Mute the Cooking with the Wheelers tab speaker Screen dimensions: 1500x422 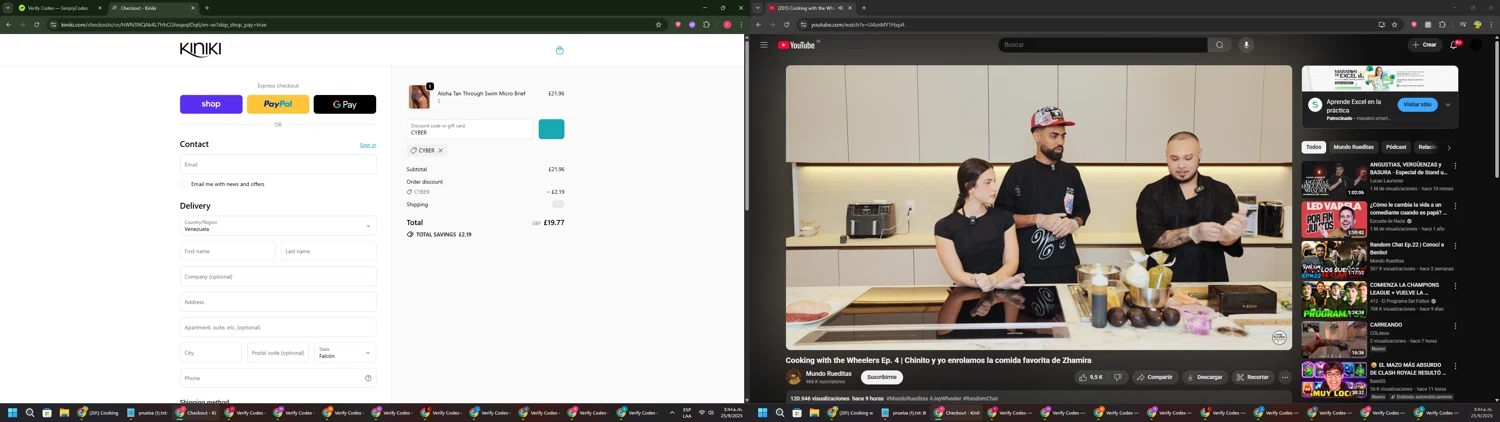click(x=841, y=8)
